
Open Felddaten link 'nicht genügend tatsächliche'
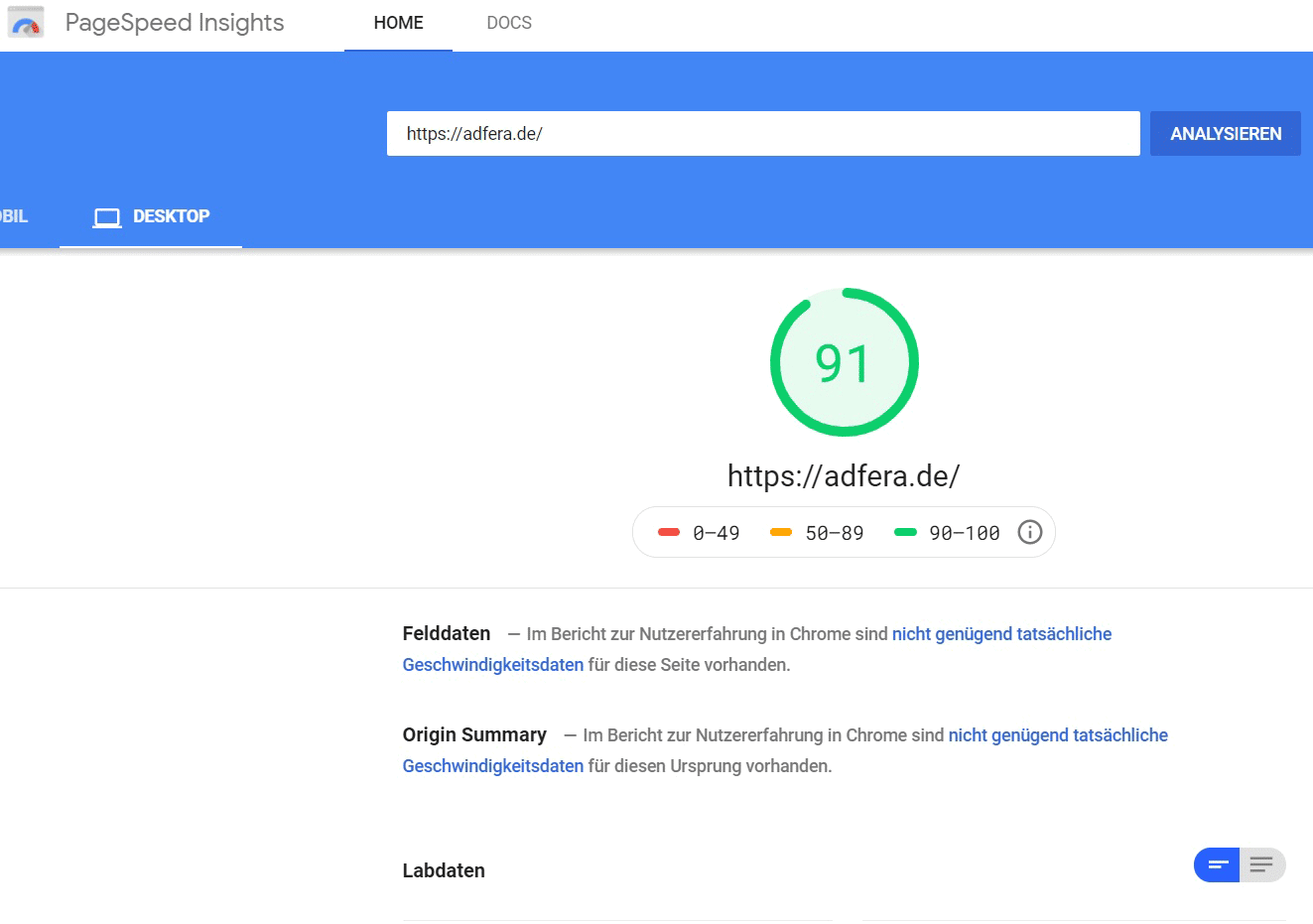point(1001,634)
